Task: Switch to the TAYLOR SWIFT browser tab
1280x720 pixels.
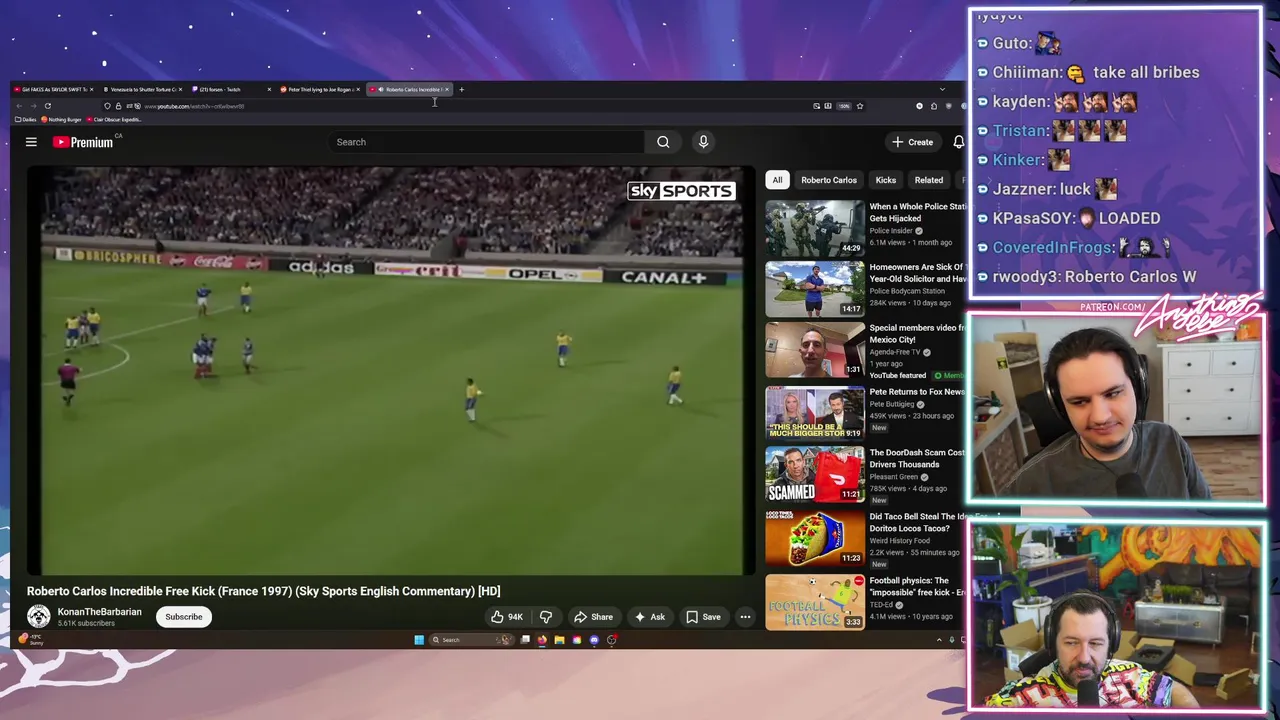Action: (55, 89)
